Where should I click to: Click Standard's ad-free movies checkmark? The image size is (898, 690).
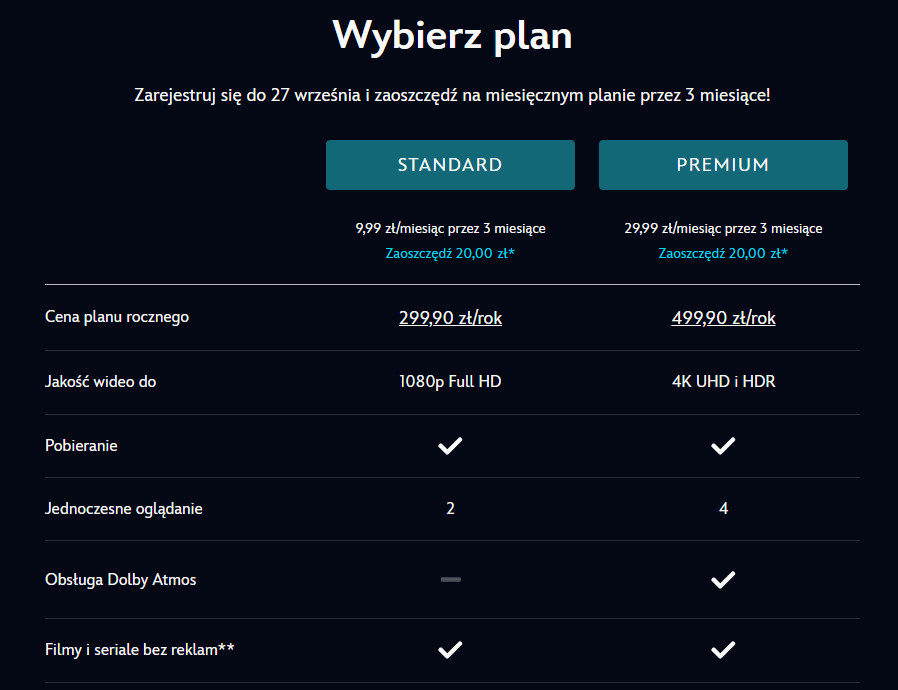[450, 650]
